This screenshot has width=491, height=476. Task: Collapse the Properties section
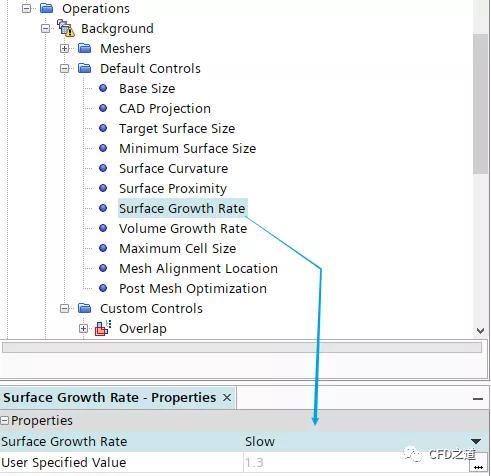pos(4,421)
